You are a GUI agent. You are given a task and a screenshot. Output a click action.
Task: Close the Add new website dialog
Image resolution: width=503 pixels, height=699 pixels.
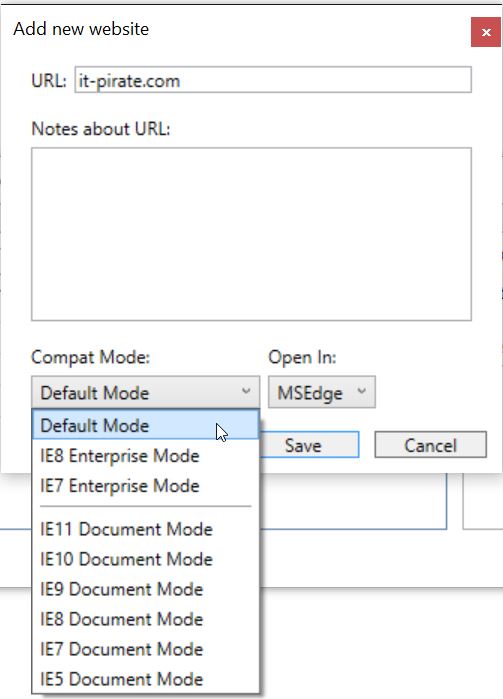pyautogui.click(x=486, y=32)
